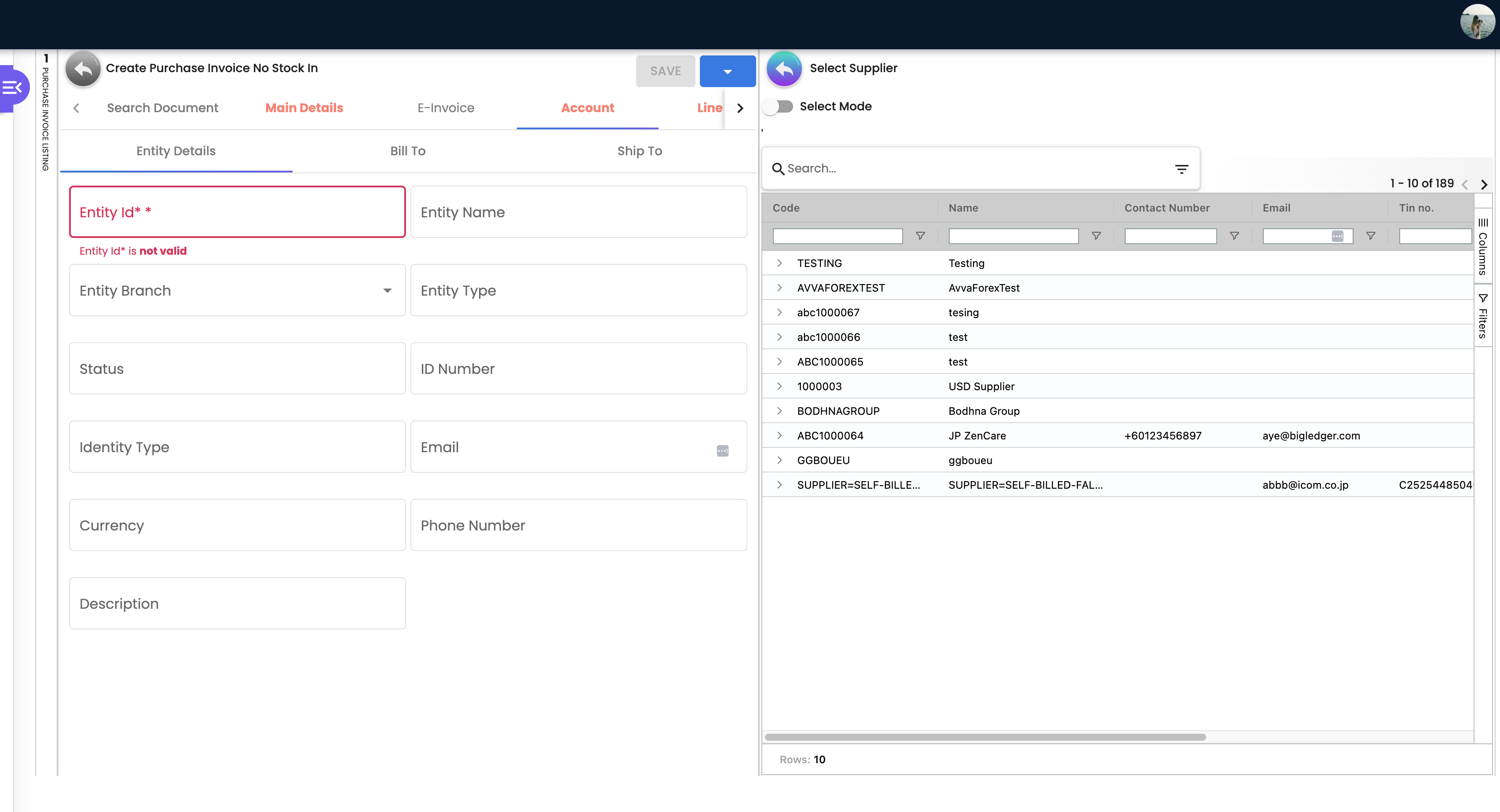Go to next page of suppliers

coord(1484,184)
